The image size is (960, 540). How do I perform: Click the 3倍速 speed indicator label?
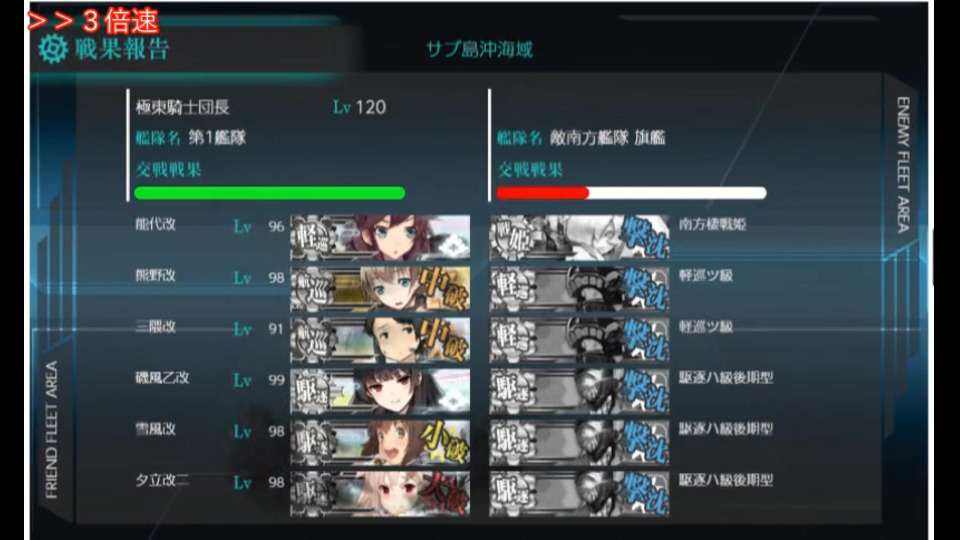pyautogui.click(x=93, y=21)
